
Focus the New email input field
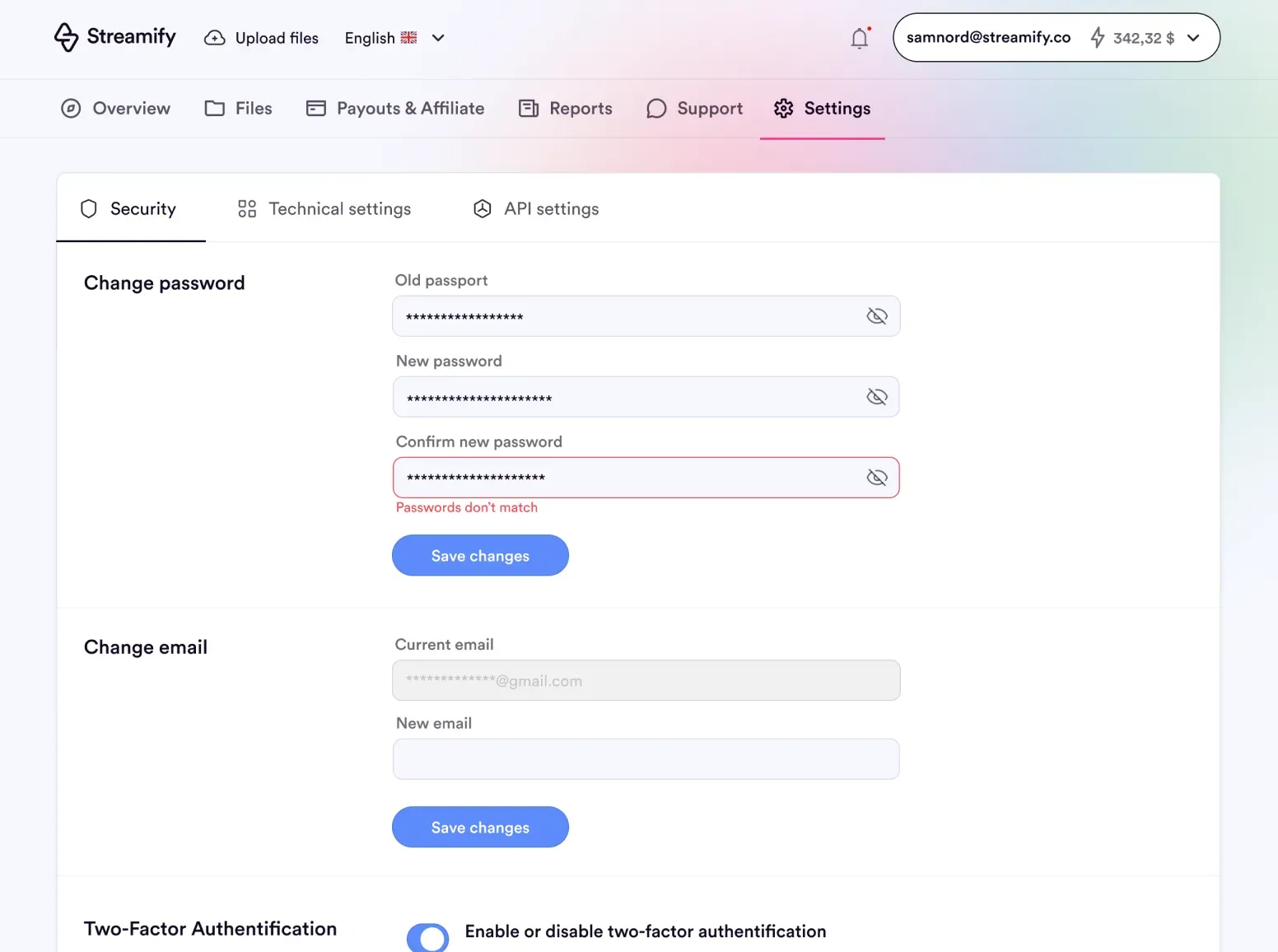tap(646, 759)
